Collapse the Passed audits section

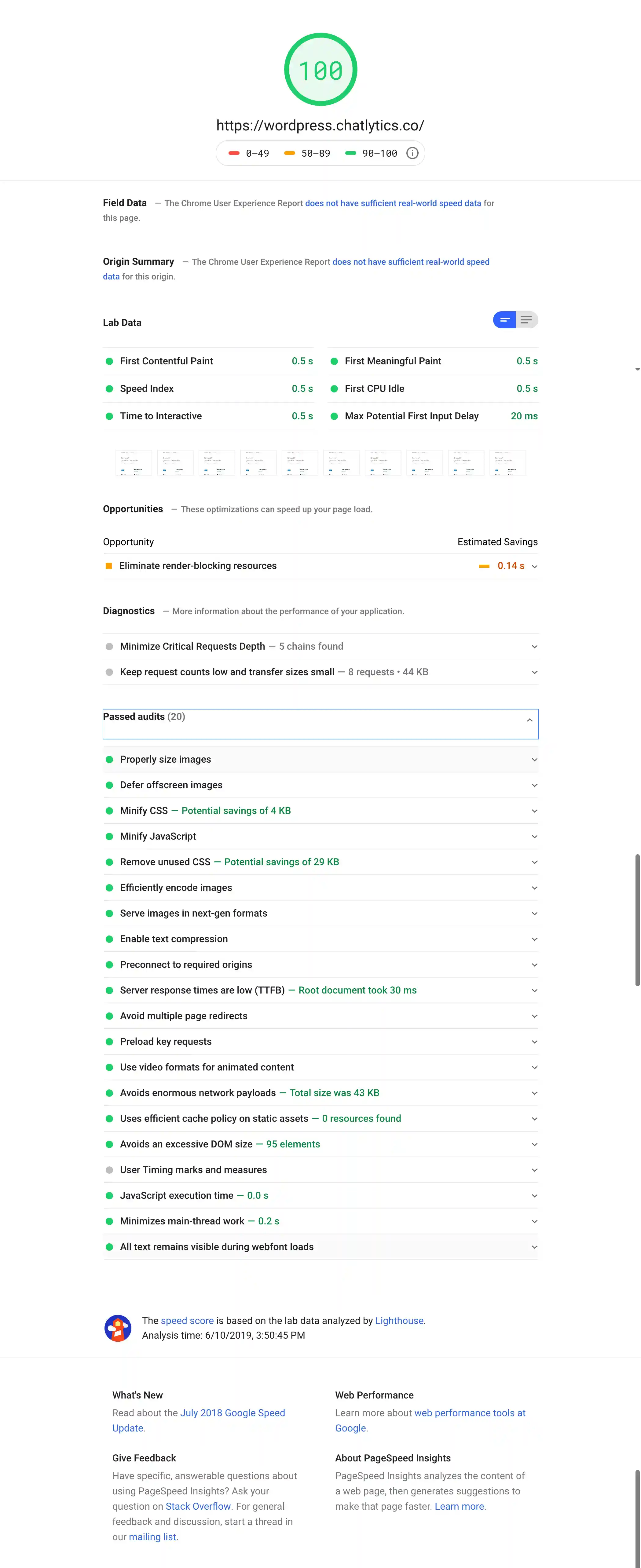[x=529, y=720]
